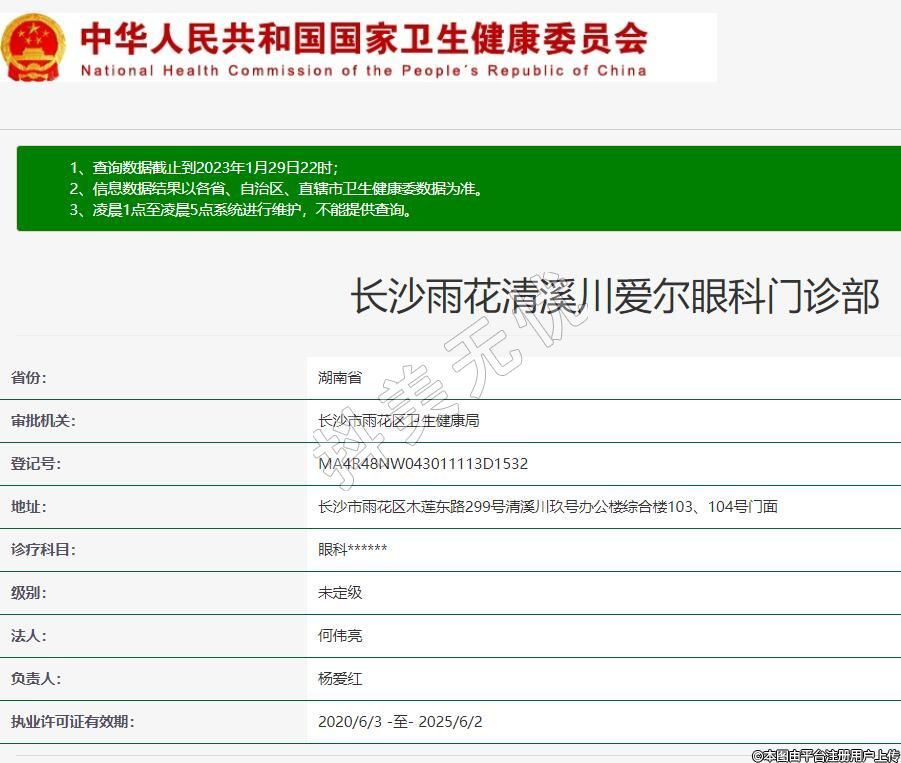
Task: Click the license validity dates 2020/6/3 to 2025/6/2
Action: (x=400, y=722)
